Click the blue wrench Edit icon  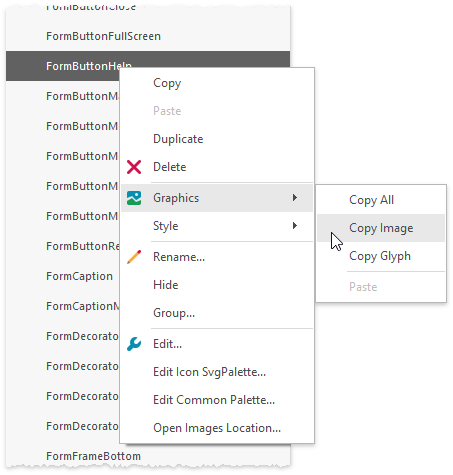point(134,344)
